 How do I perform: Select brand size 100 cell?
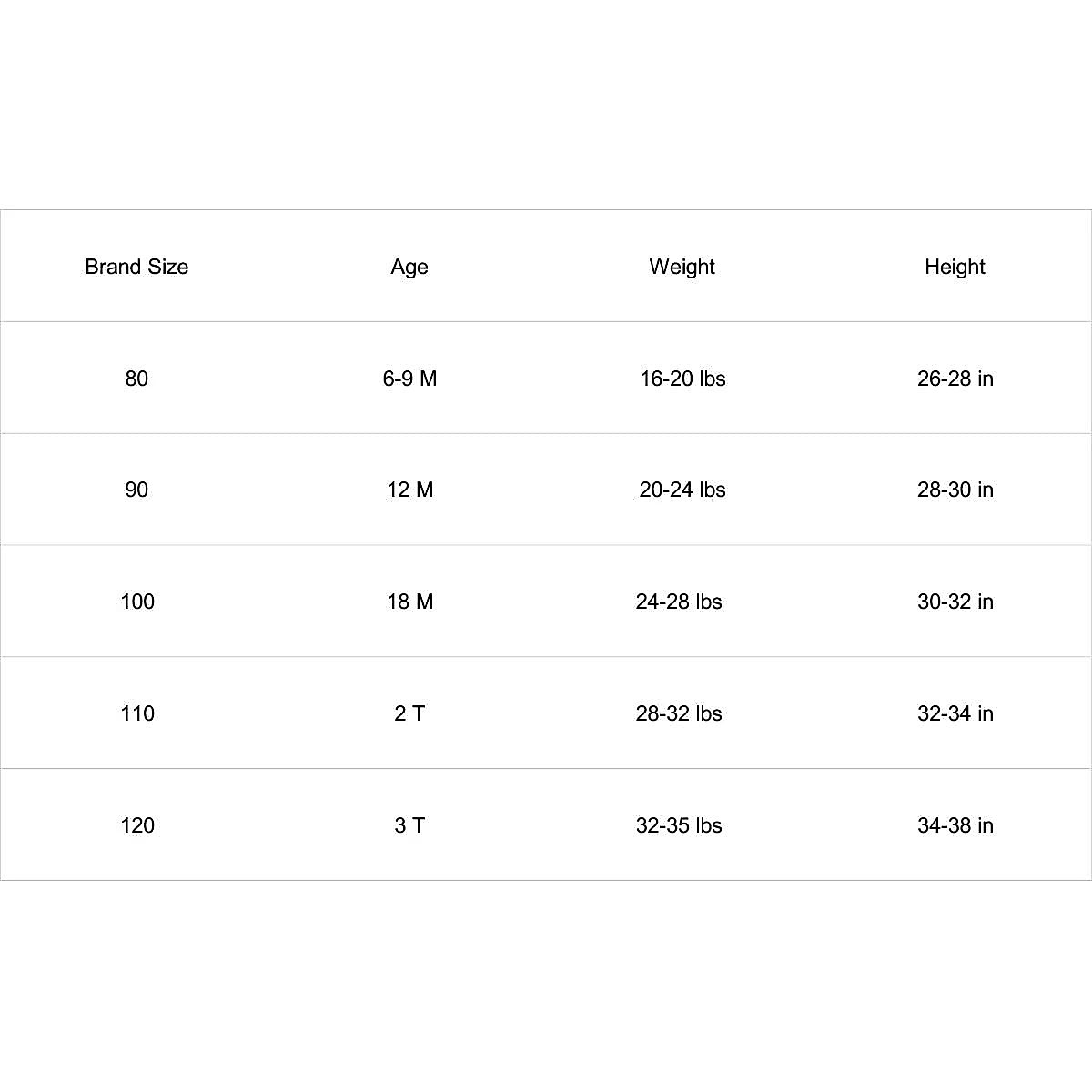(137, 602)
